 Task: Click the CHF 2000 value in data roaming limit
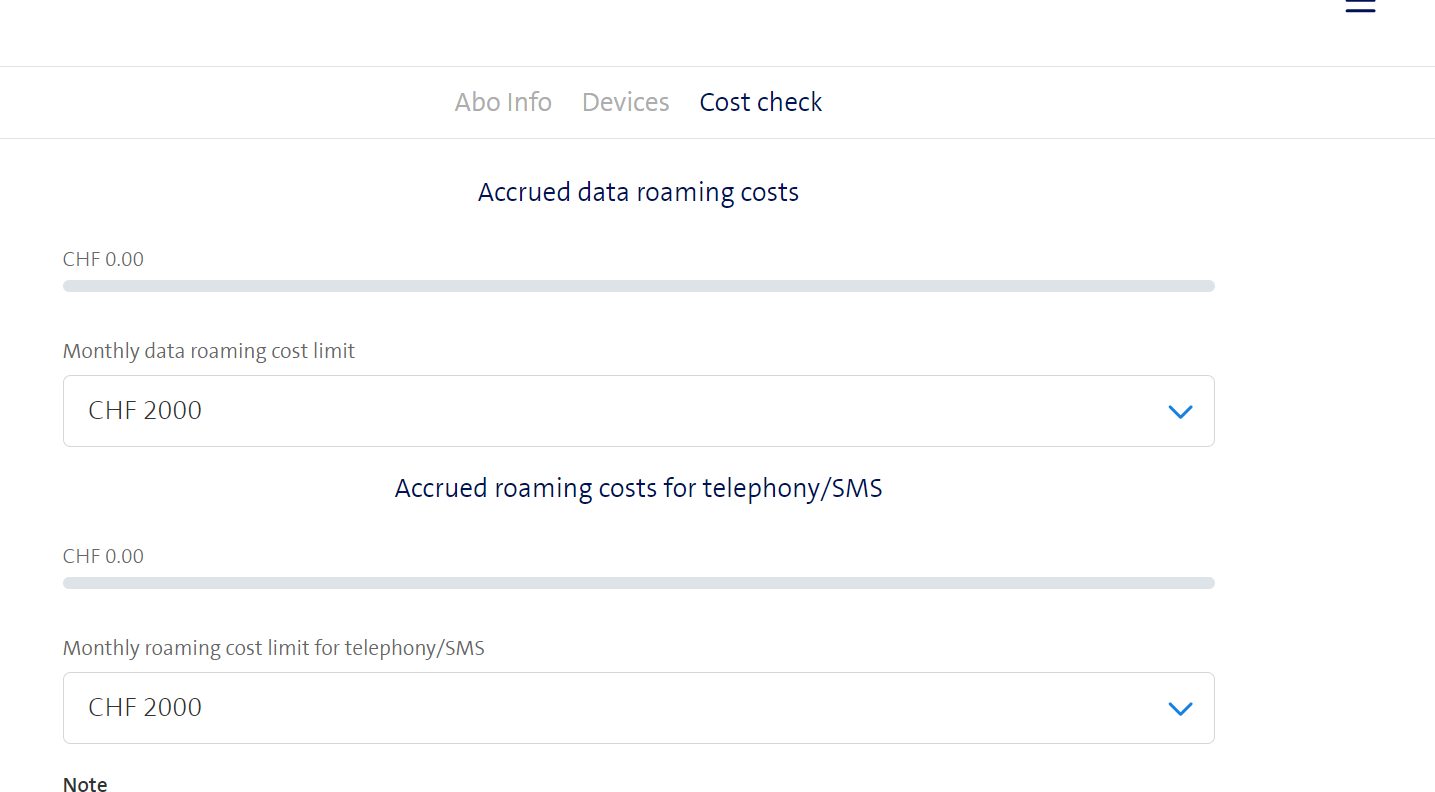tap(145, 411)
